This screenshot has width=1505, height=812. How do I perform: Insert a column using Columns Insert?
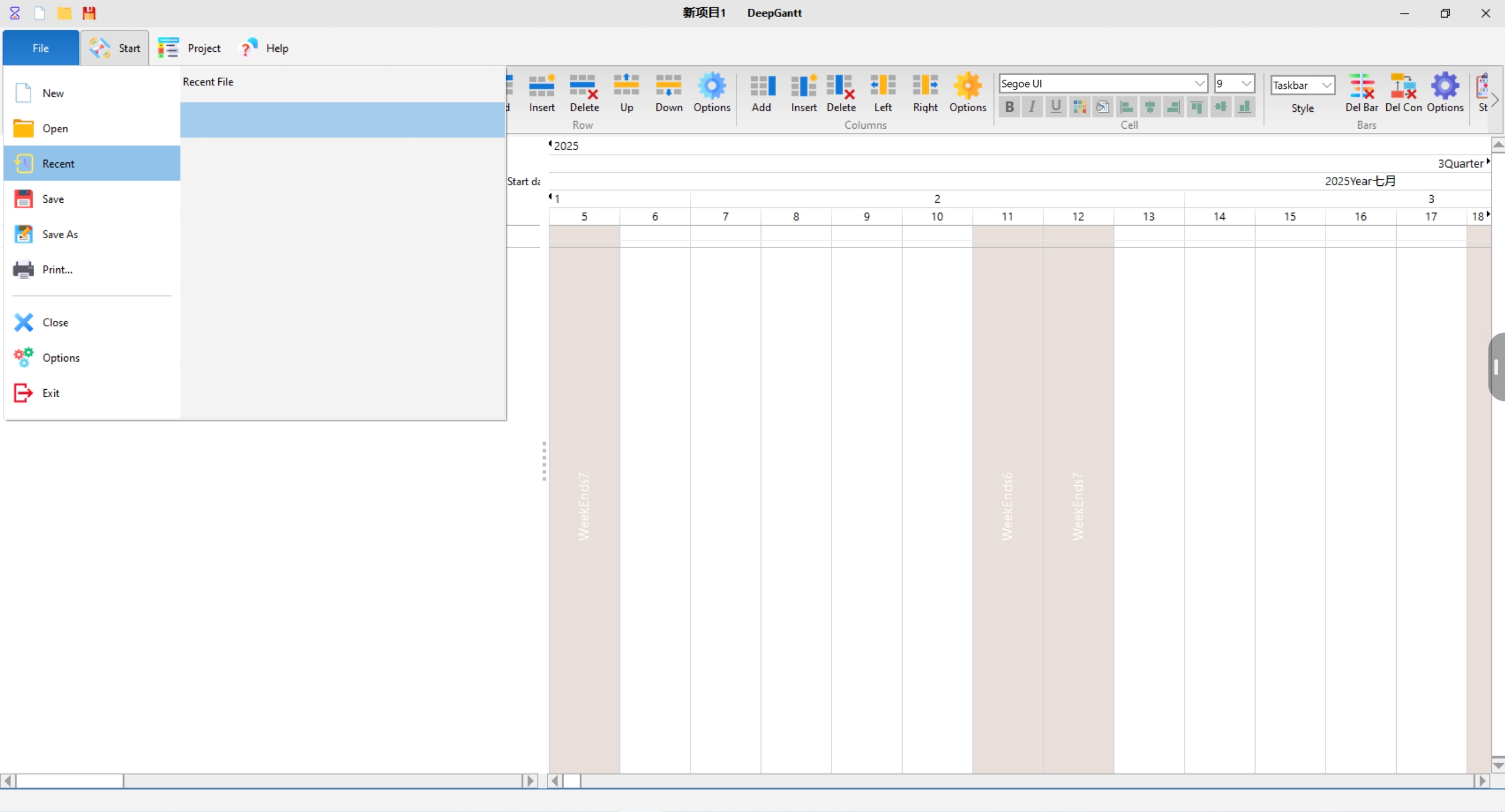803,93
